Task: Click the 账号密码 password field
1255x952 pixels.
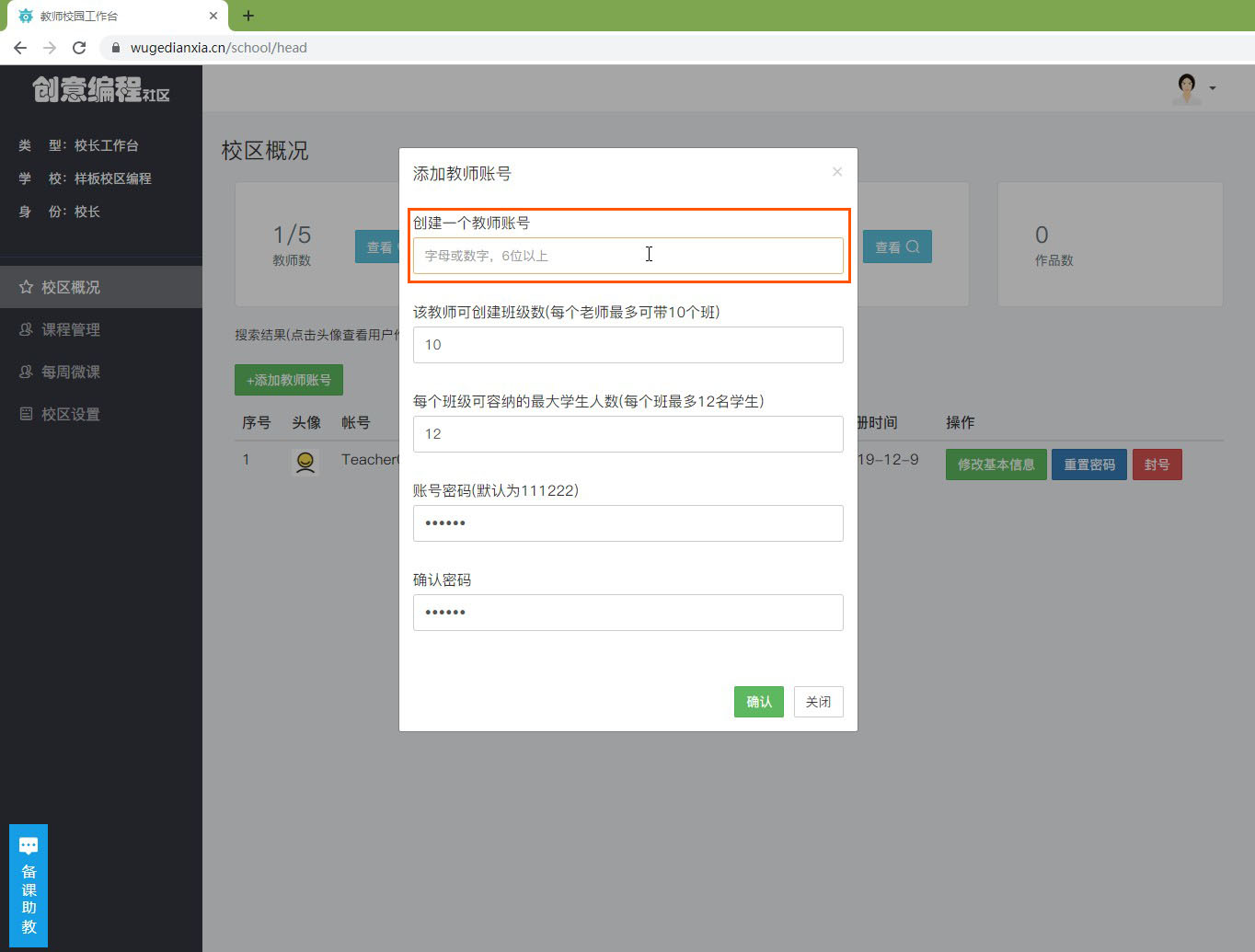Action: (628, 523)
